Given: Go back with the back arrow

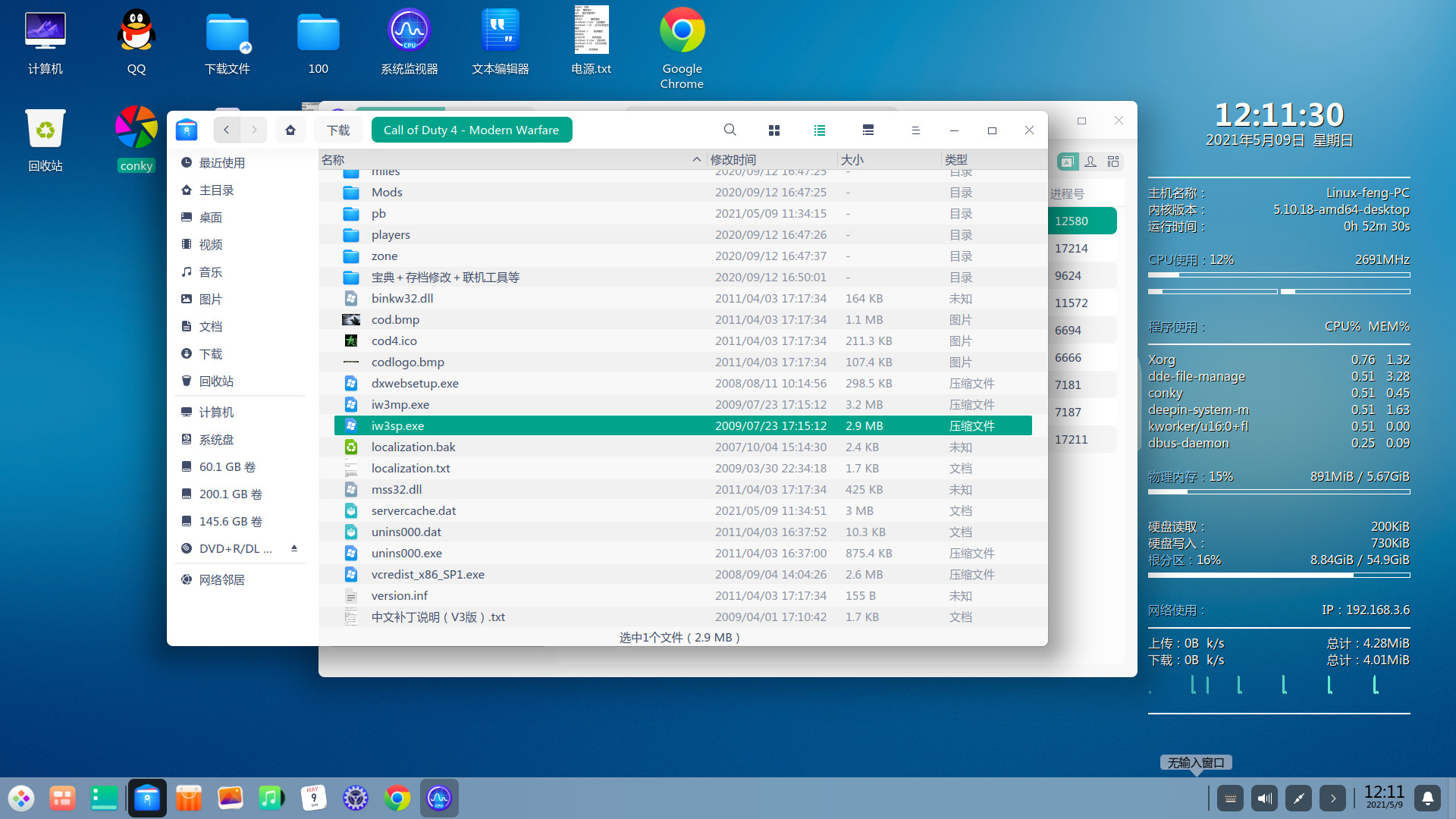Looking at the screenshot, I should 226,130.
